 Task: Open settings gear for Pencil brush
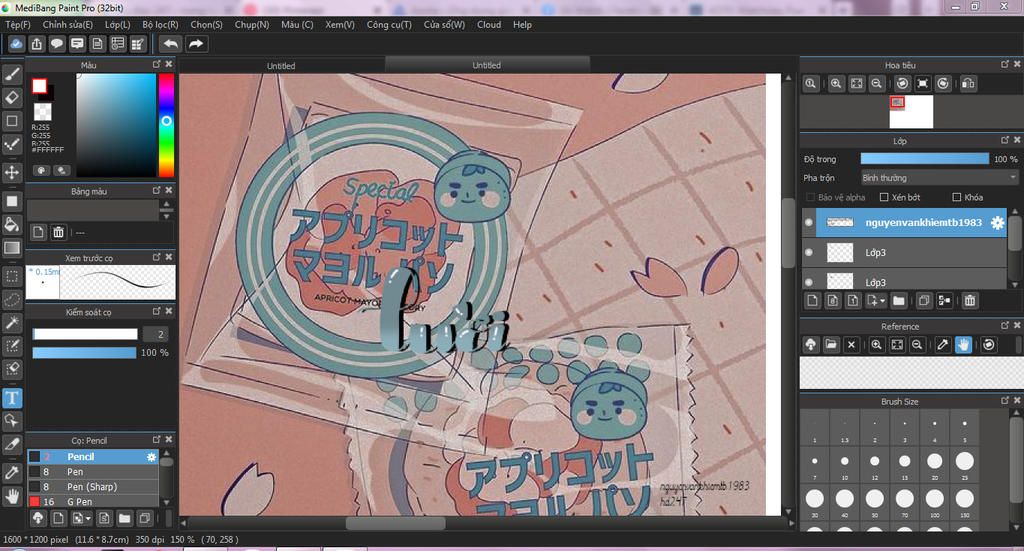(152, 457)
